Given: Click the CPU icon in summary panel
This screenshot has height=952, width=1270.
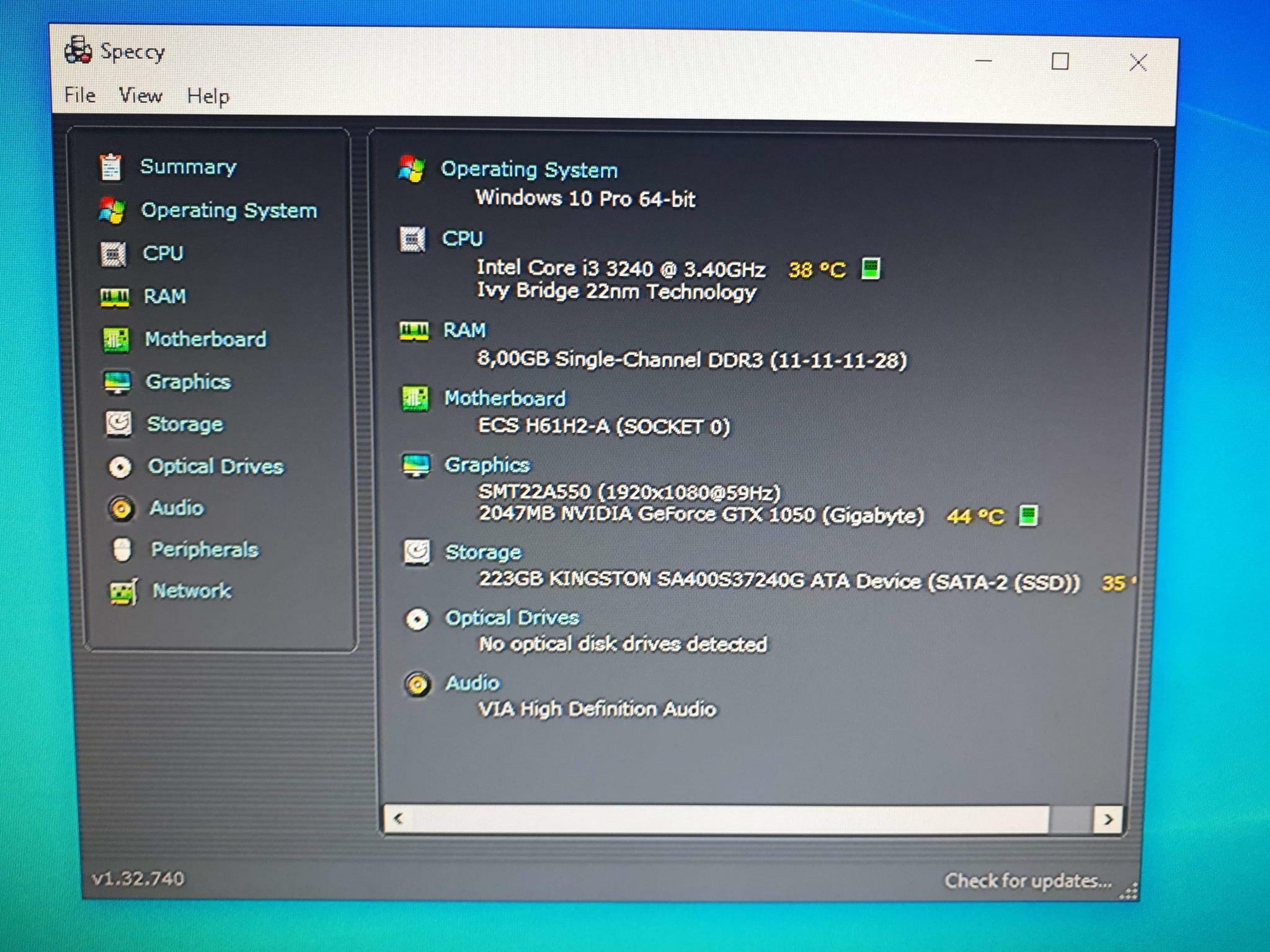Looking at the screenshot, I should point(412,239).
